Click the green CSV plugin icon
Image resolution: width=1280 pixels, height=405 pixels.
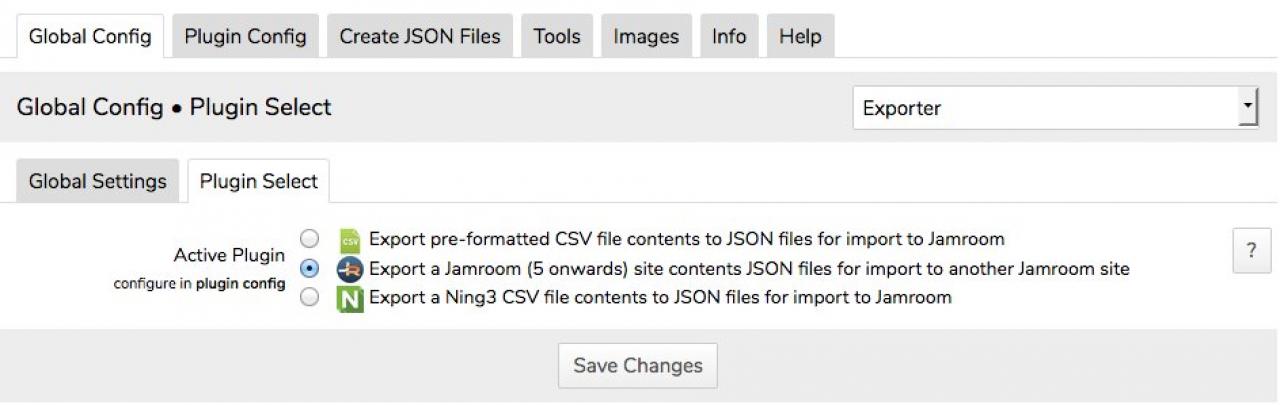pyautogui.click(x=350, y=240)
